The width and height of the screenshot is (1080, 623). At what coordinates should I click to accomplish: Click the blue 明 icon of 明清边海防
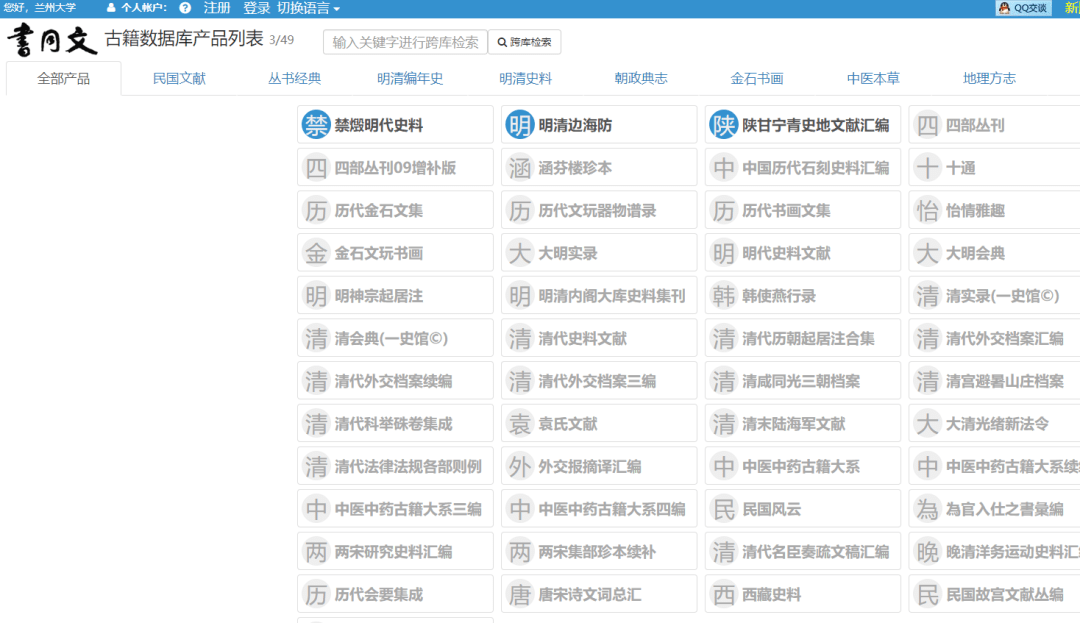(520, 125)
